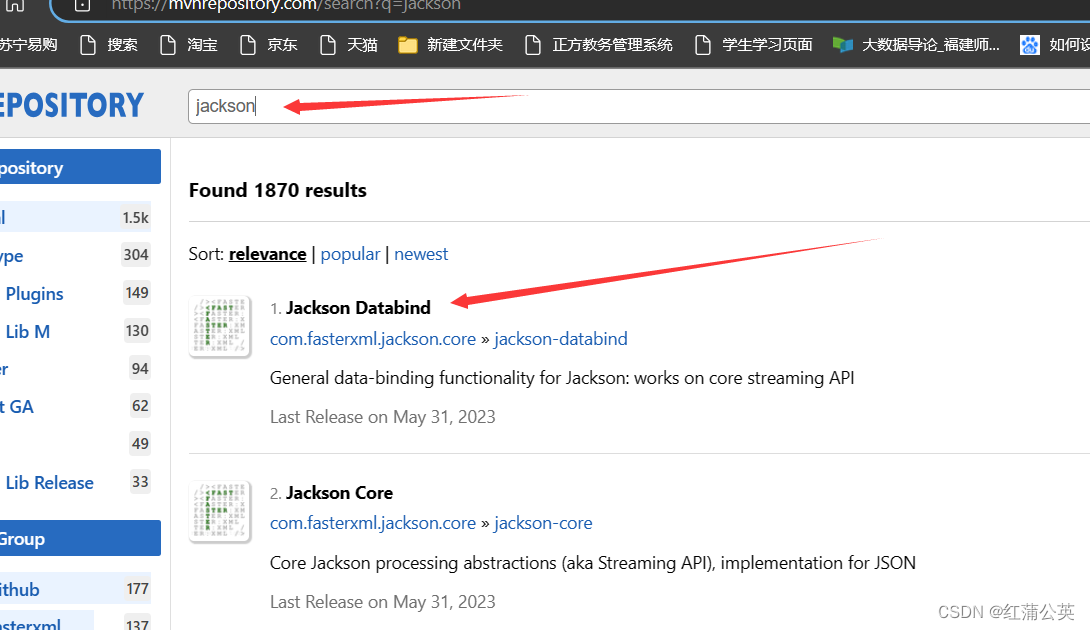Filter by Lib Release repository
Image resolution: width=1090 pixels, height=630 pixels.
(49, 483)
